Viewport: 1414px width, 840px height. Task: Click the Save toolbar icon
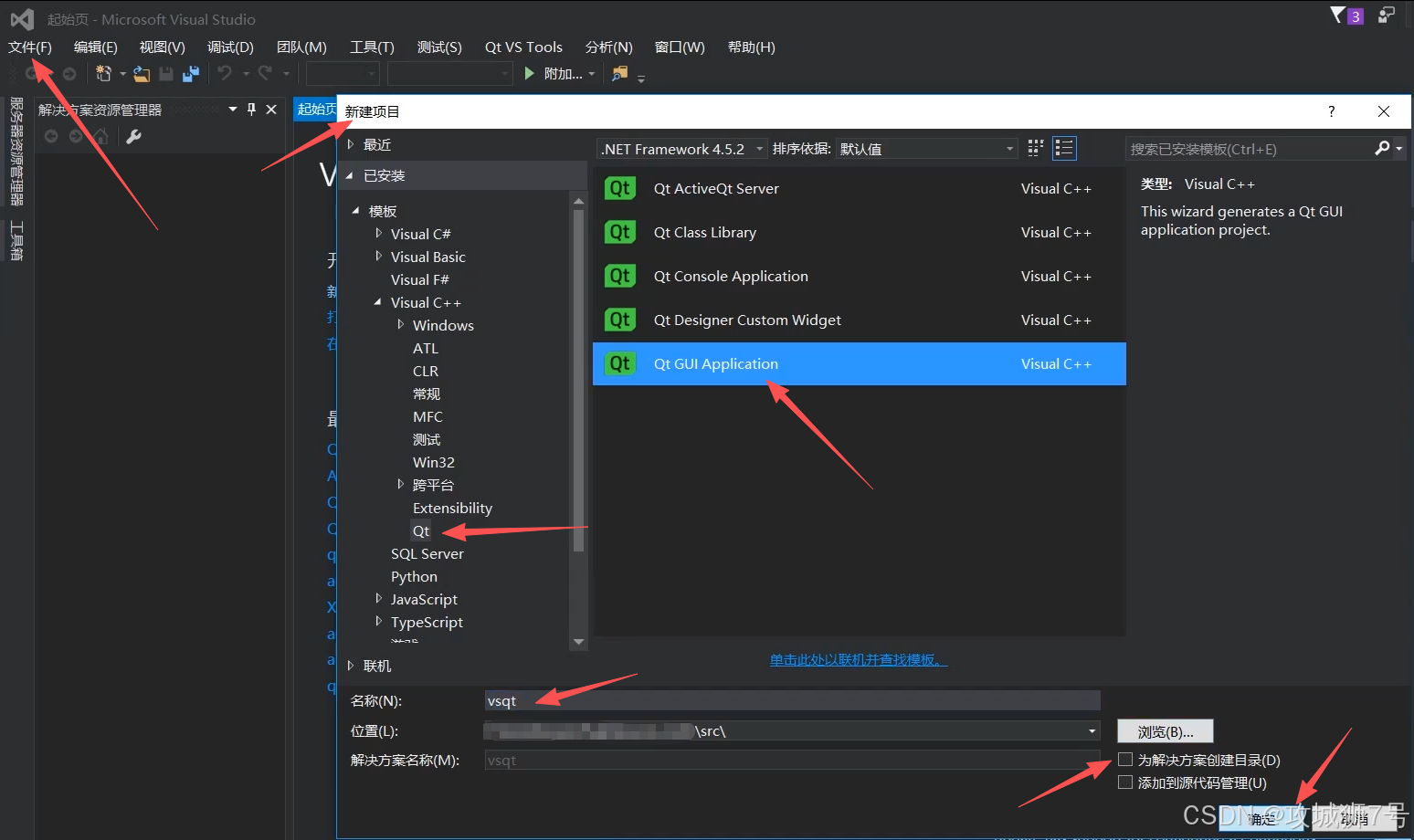pyautogui.click(x=166, y=74)
